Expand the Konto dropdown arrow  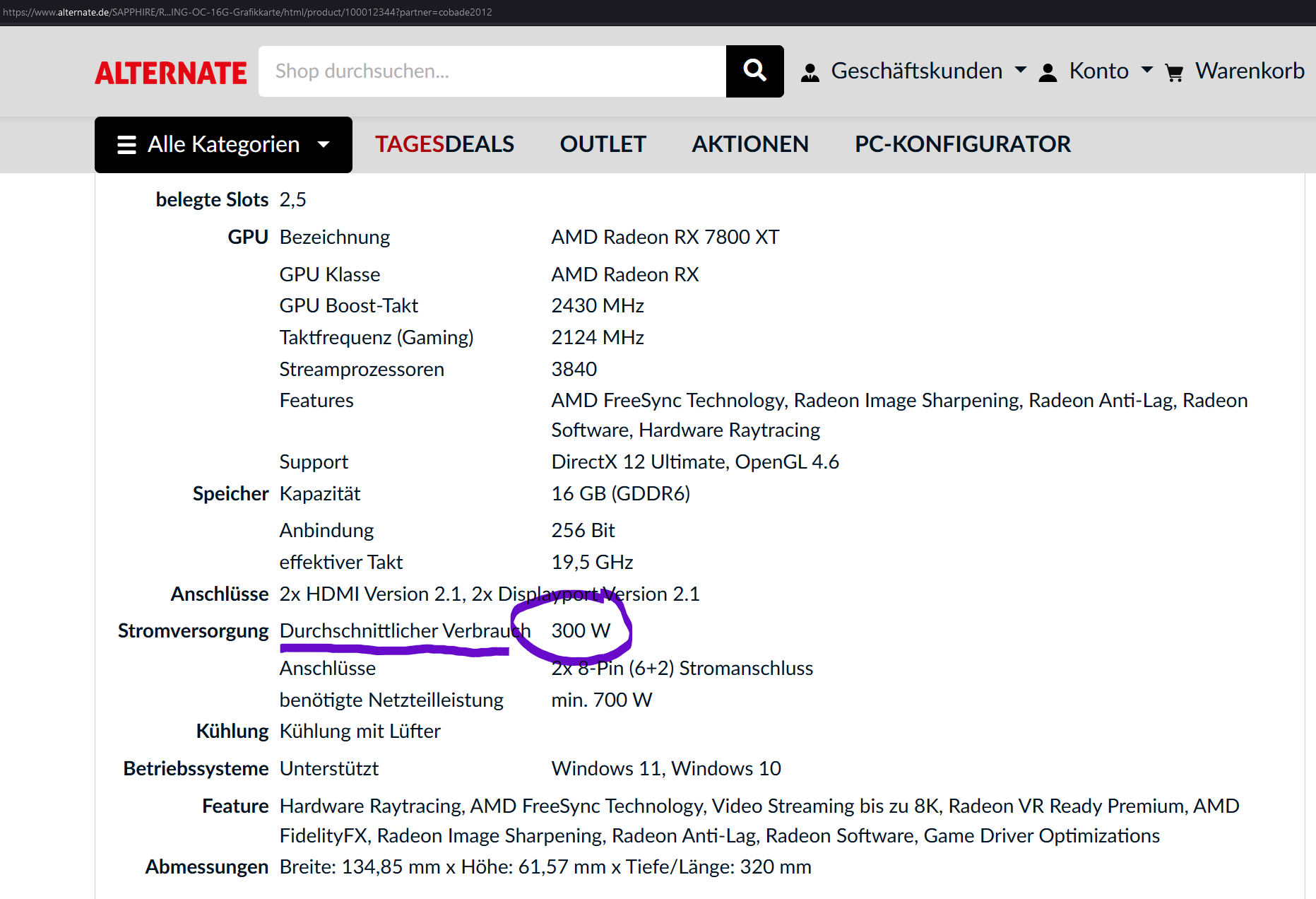1147,70
